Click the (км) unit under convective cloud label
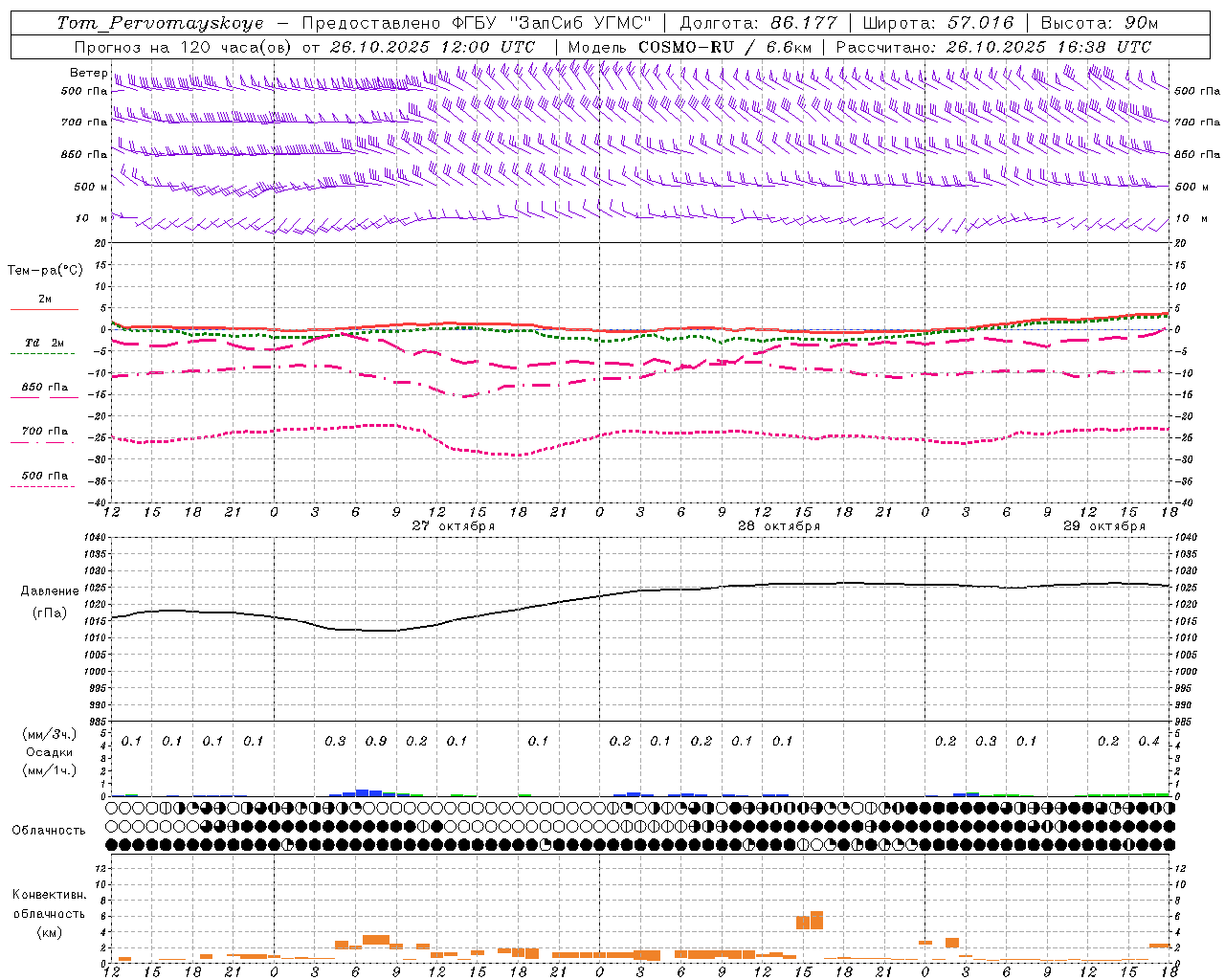This screenshot has width=1225, height=980. click(x=49, y=932)
